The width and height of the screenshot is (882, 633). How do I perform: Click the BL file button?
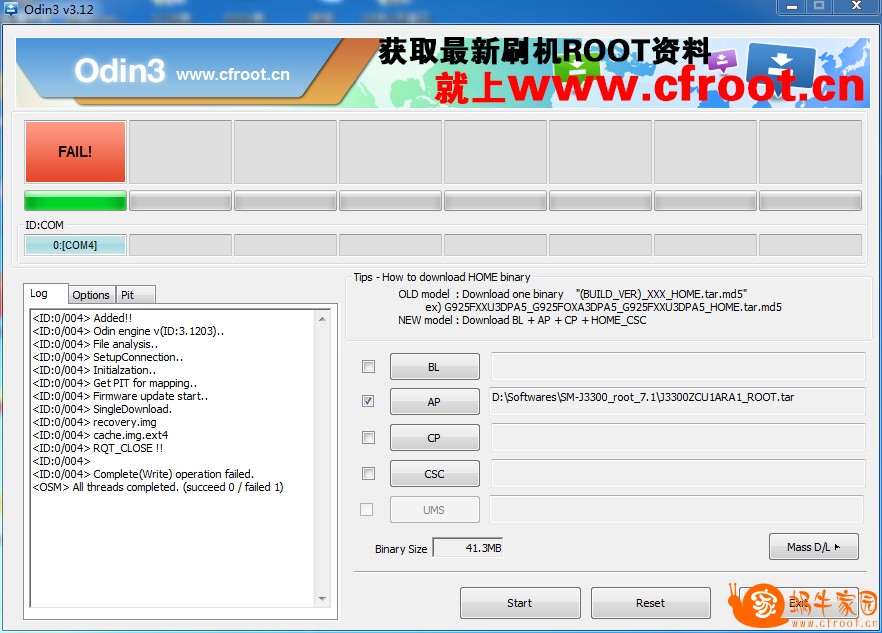(435, 367)
